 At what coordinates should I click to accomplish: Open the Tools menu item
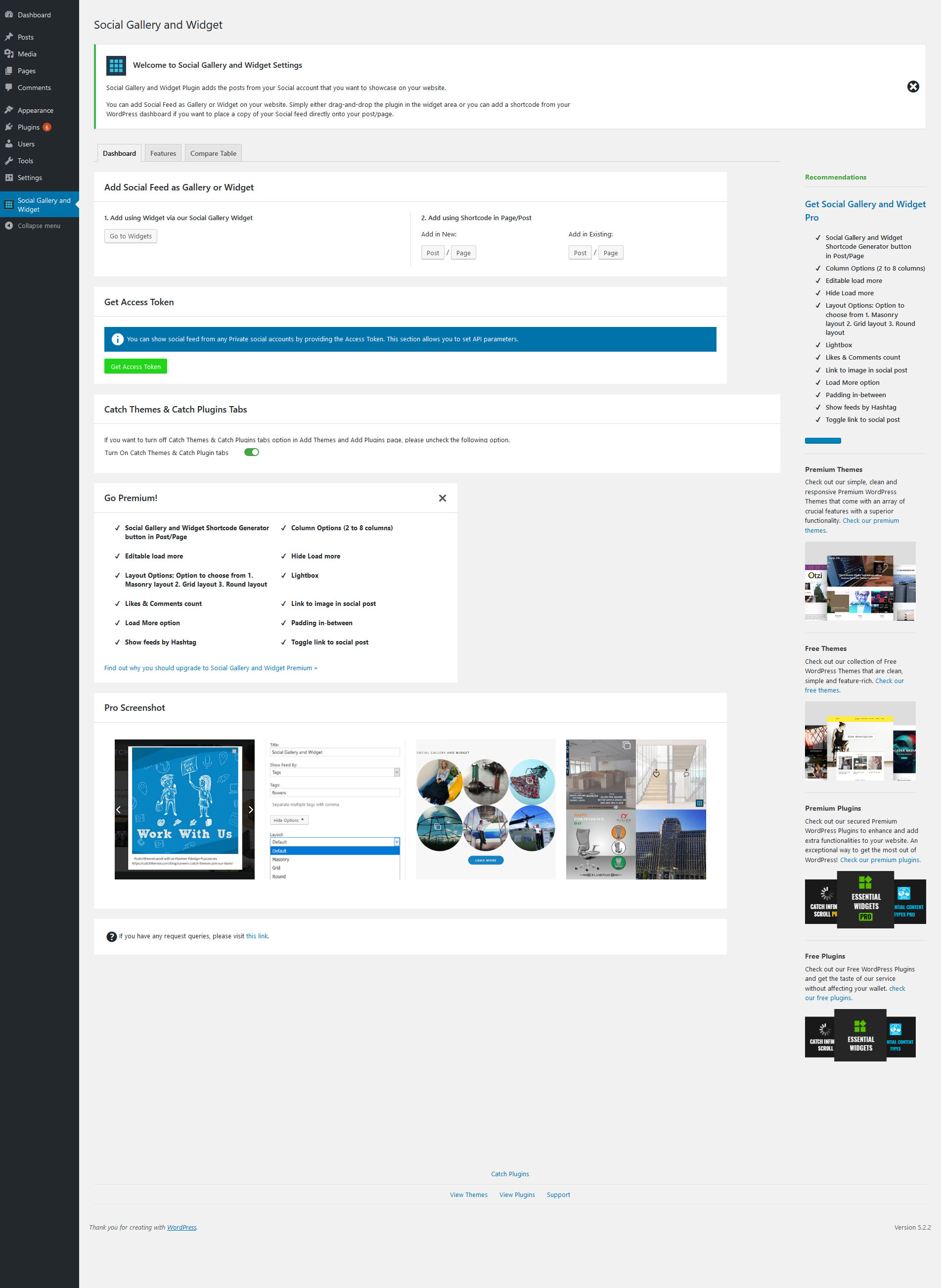[39, 161]
